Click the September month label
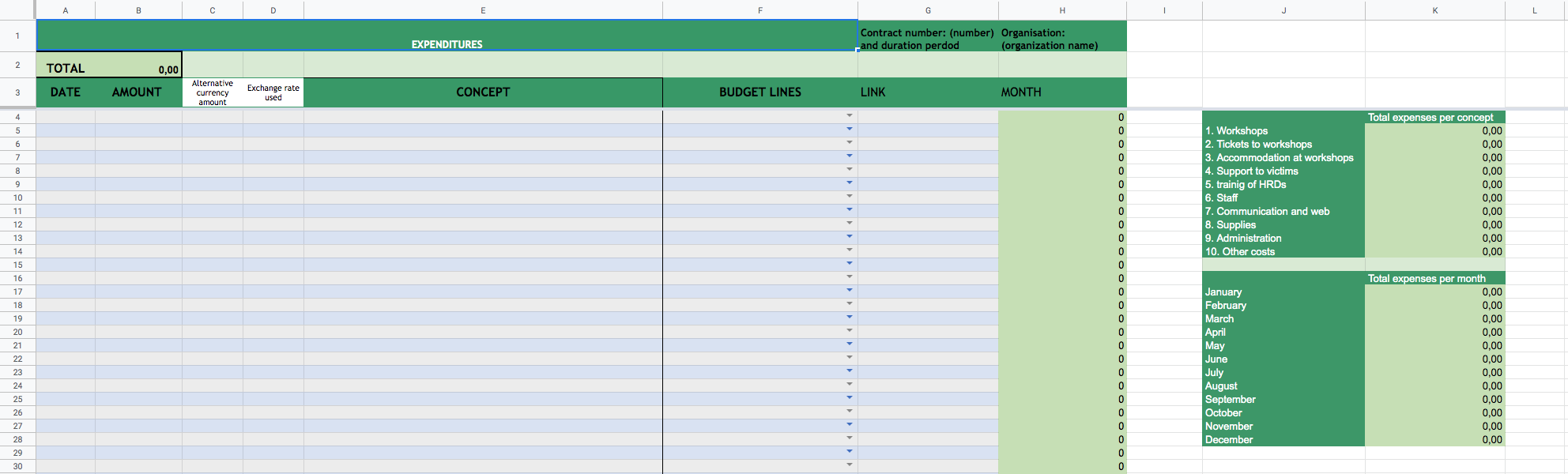This screenshot has width=1568, height=474. tap(1230, 399)
